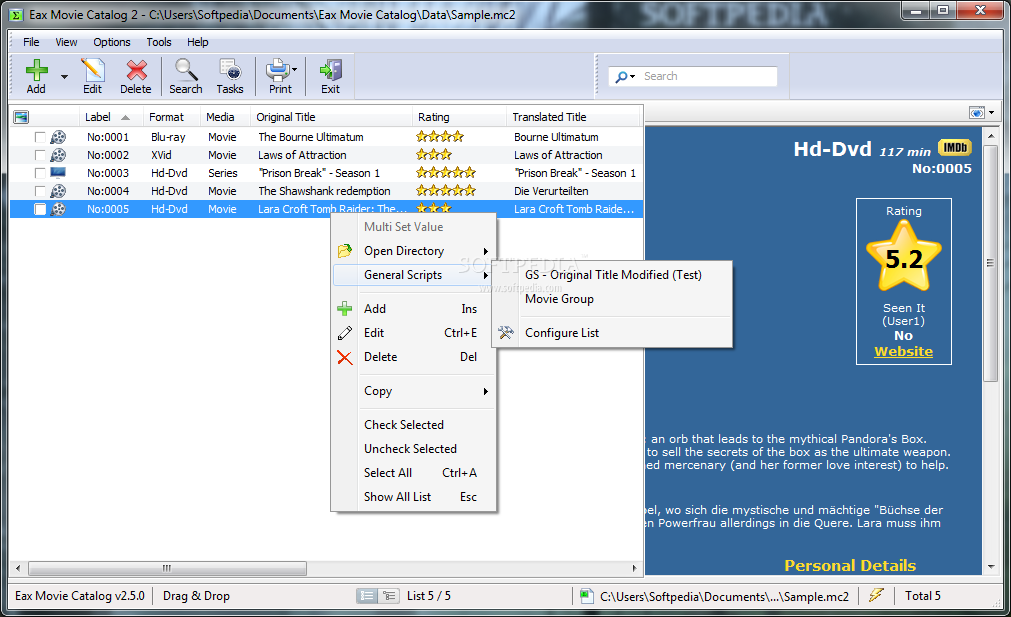This screenshot has width=1011, height=617.
Task: Click the IMDb badge icon
Action: 955,148
